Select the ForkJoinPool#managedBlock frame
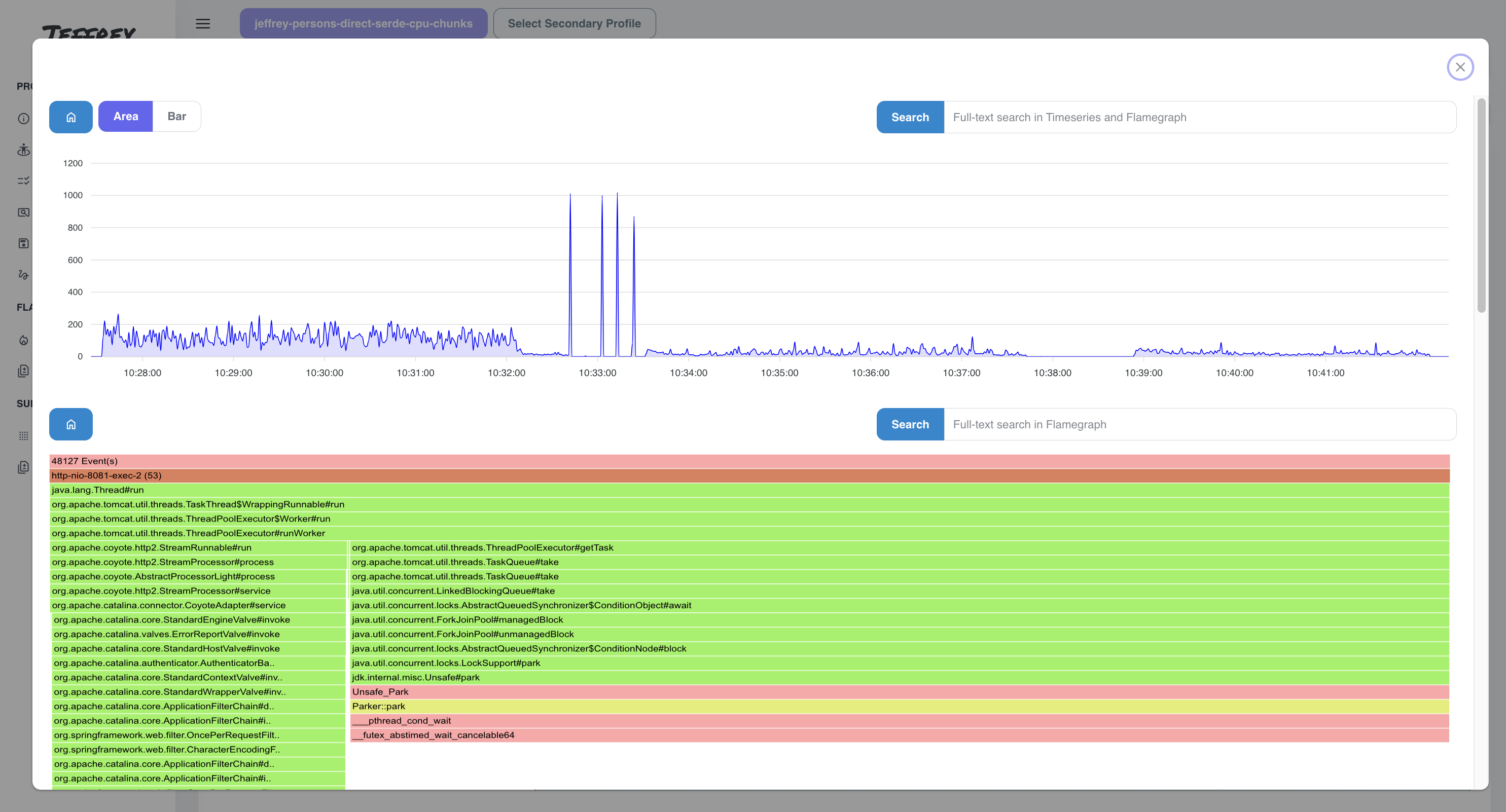This screenshot has width=1506, height=812. pyautogui.click(x=899, y=620)
